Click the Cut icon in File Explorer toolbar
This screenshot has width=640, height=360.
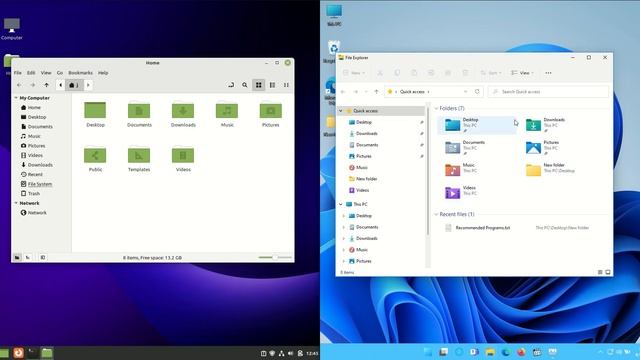(x=380, y=73)
